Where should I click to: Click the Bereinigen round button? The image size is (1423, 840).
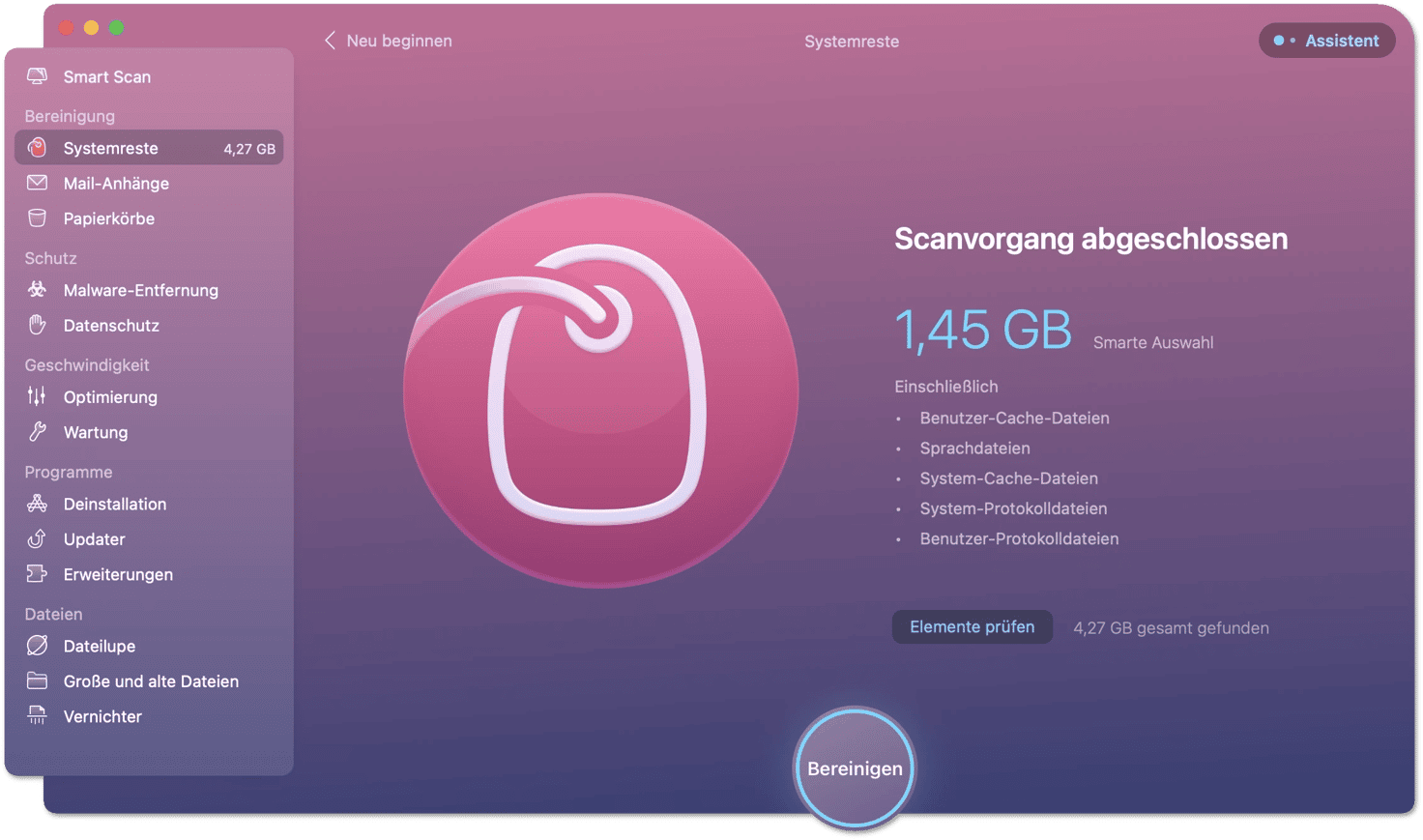855,768
